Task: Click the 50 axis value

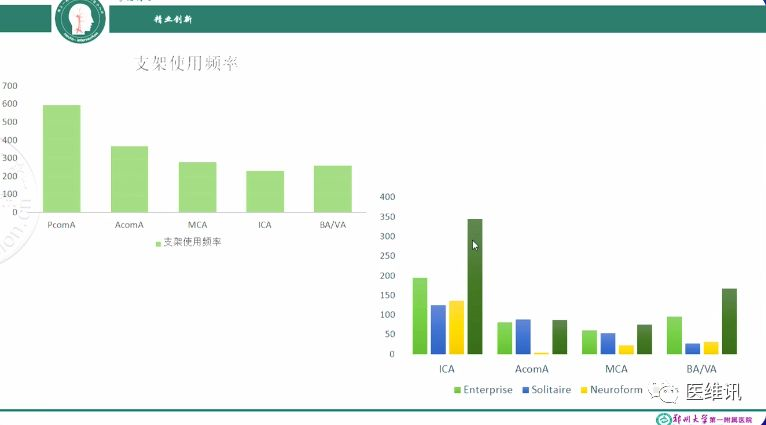Action: pos(389,334)
